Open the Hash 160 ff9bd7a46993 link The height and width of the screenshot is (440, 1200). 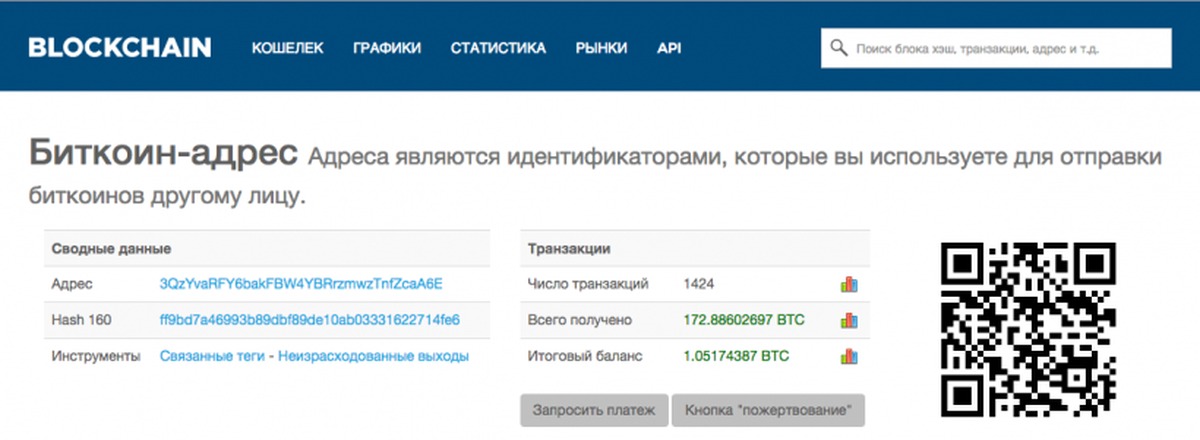tap(309, 320)
